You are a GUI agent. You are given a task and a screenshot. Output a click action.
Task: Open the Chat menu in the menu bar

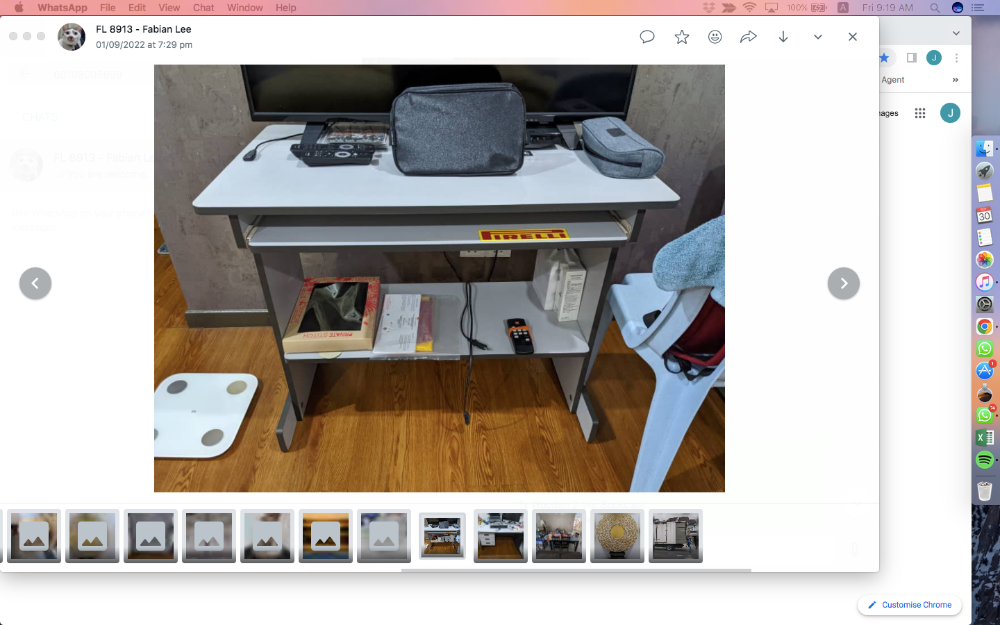(203, 8)
